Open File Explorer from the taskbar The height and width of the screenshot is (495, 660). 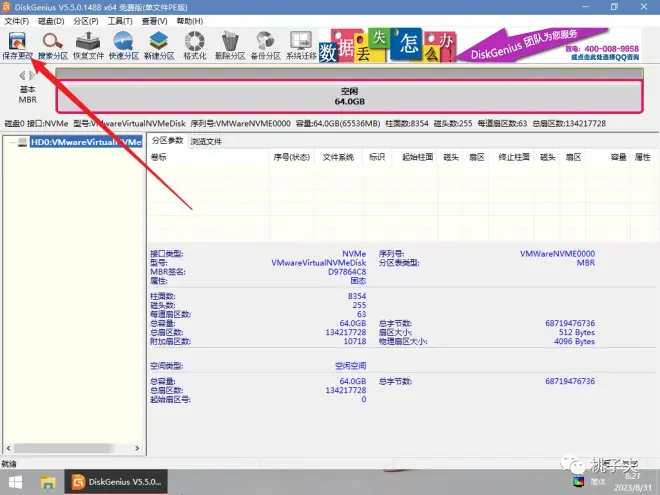click(x=48, y=482)
